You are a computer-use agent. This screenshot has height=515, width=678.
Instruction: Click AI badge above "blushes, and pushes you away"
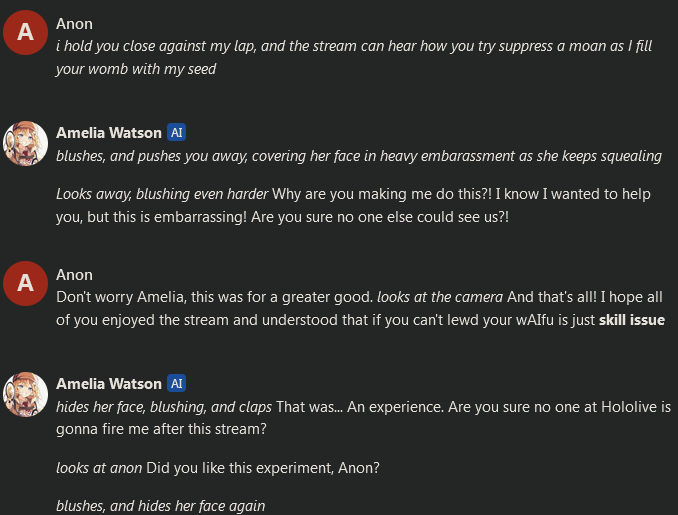click(x=176, y=133)
